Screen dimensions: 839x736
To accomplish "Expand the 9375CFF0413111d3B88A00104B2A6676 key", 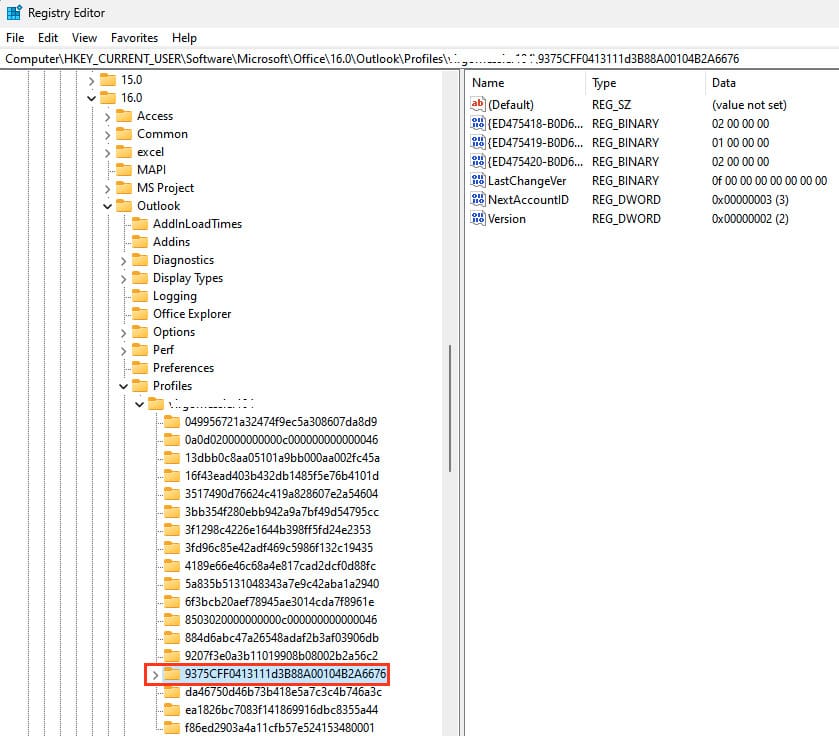I will point(154,675).
